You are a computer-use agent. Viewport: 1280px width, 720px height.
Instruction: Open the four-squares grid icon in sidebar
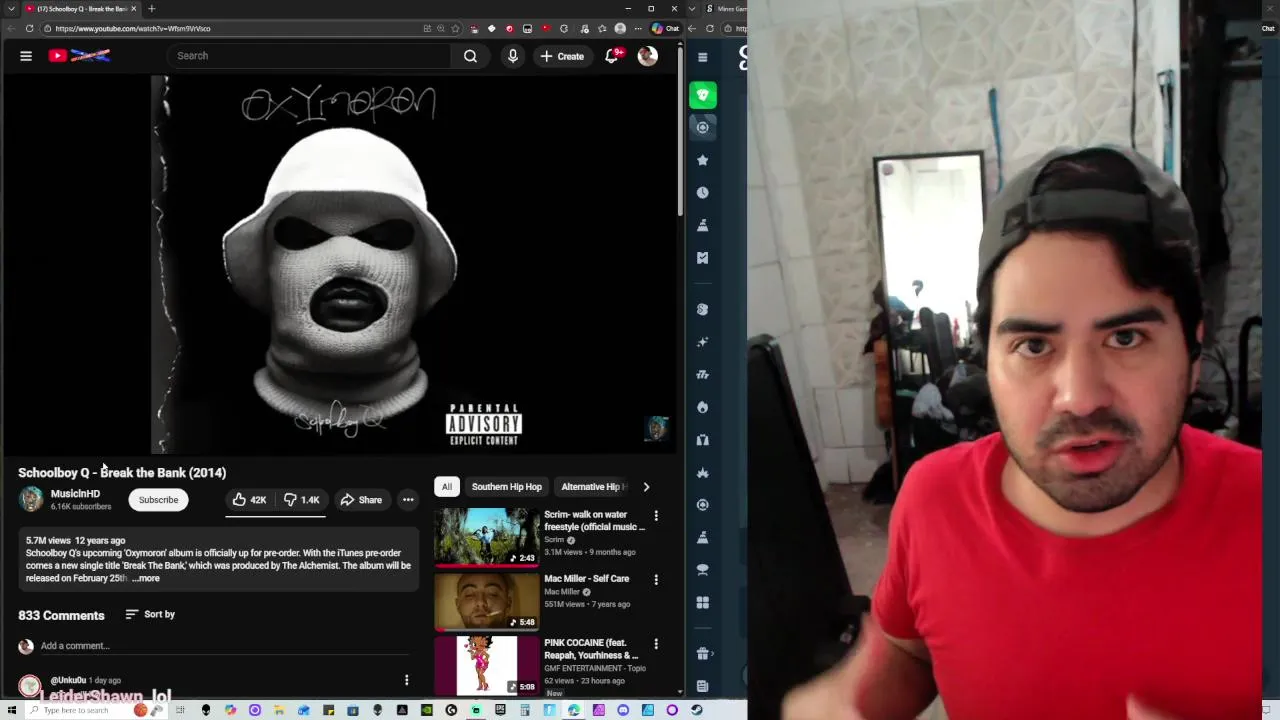703,603
